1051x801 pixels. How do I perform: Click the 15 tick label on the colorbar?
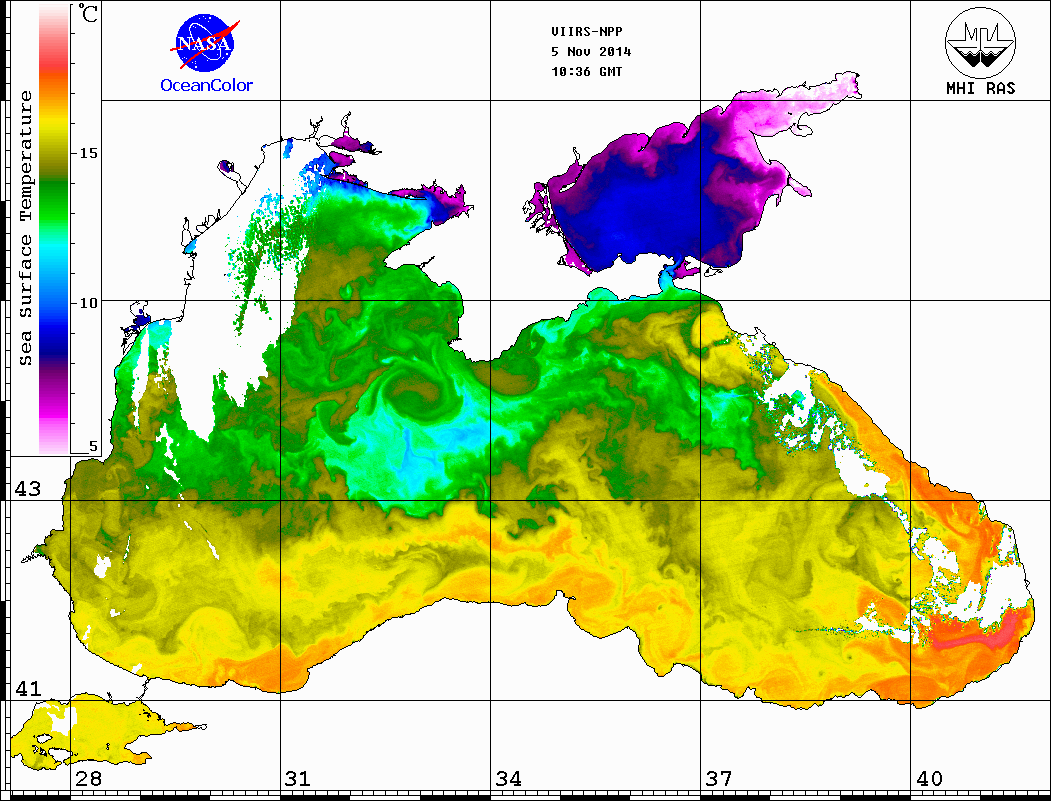pos(88,153)
